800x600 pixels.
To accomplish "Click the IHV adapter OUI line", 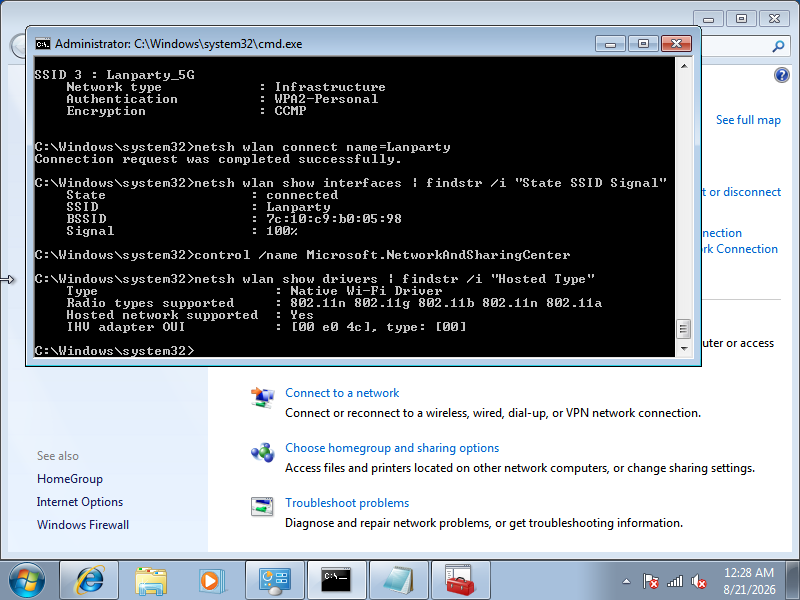I will (x=266, y=327).
